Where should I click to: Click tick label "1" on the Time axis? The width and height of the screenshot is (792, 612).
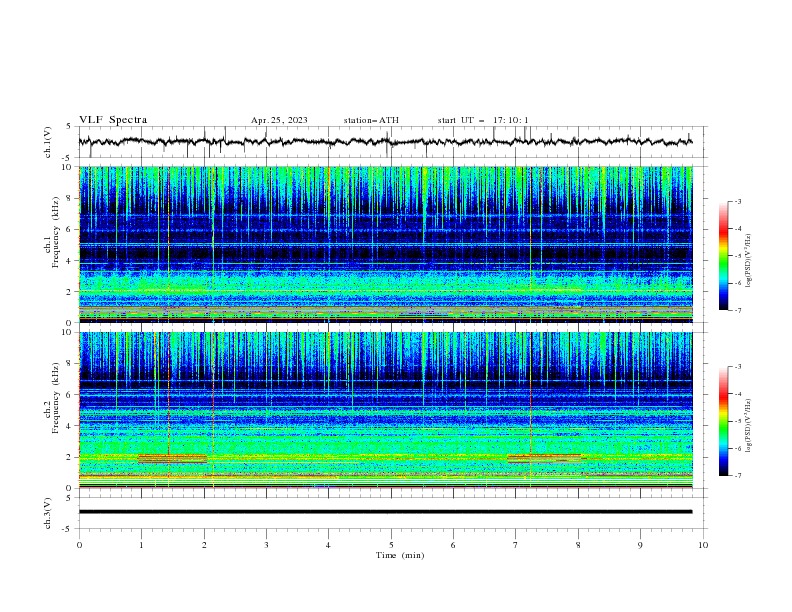click(141, 545)
